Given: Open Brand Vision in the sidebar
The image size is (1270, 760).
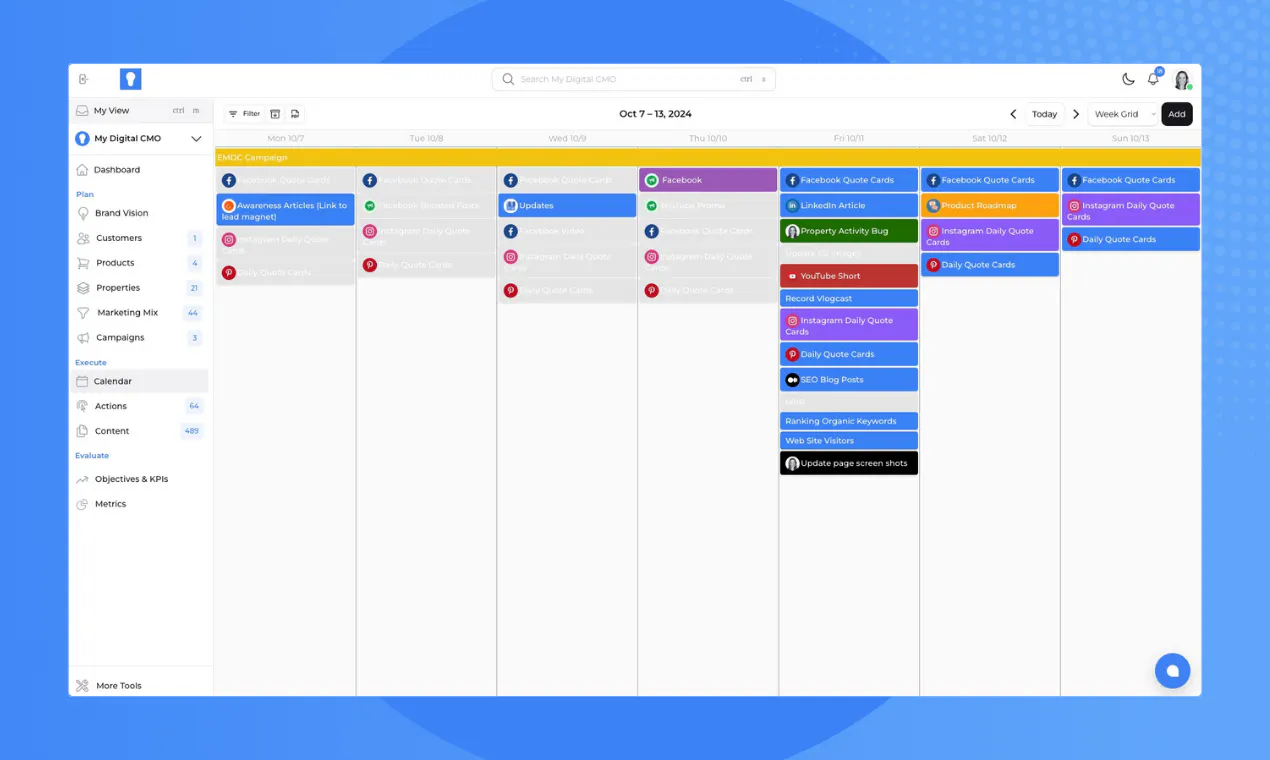Looking at the screenshot, I should click(x=140, y=213).
